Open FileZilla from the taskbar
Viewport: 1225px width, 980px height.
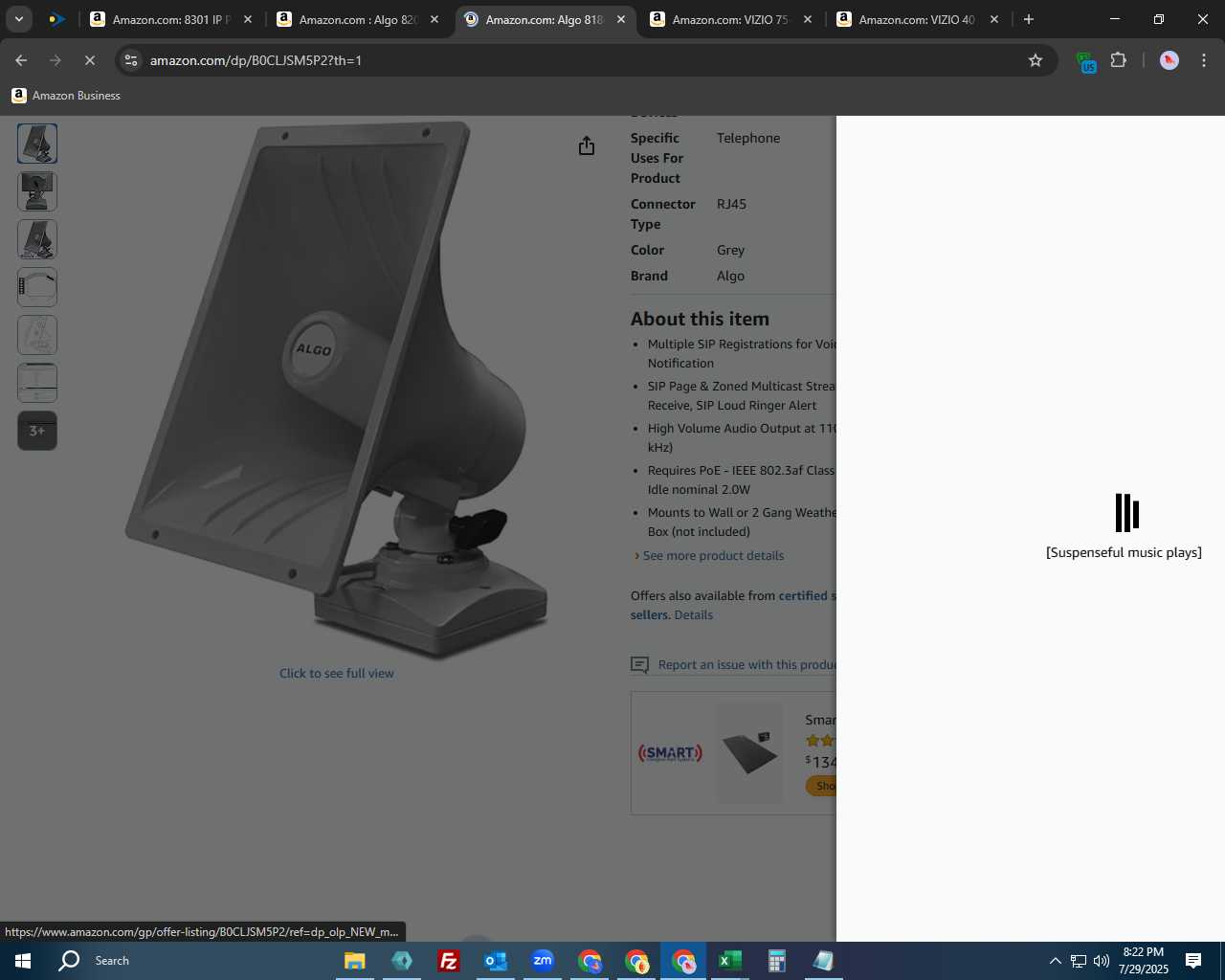[x=449, y=961]
